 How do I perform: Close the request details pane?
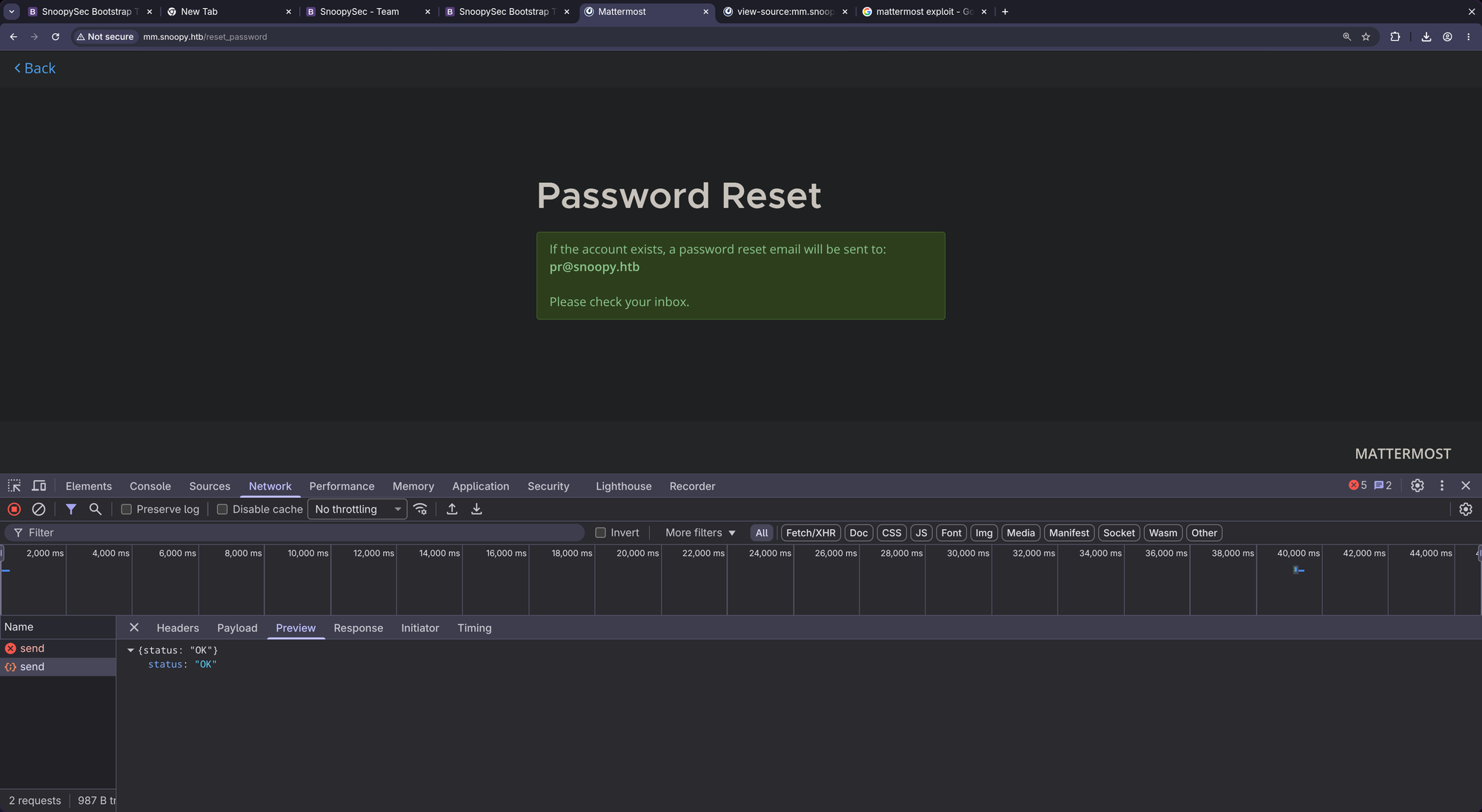134,628
